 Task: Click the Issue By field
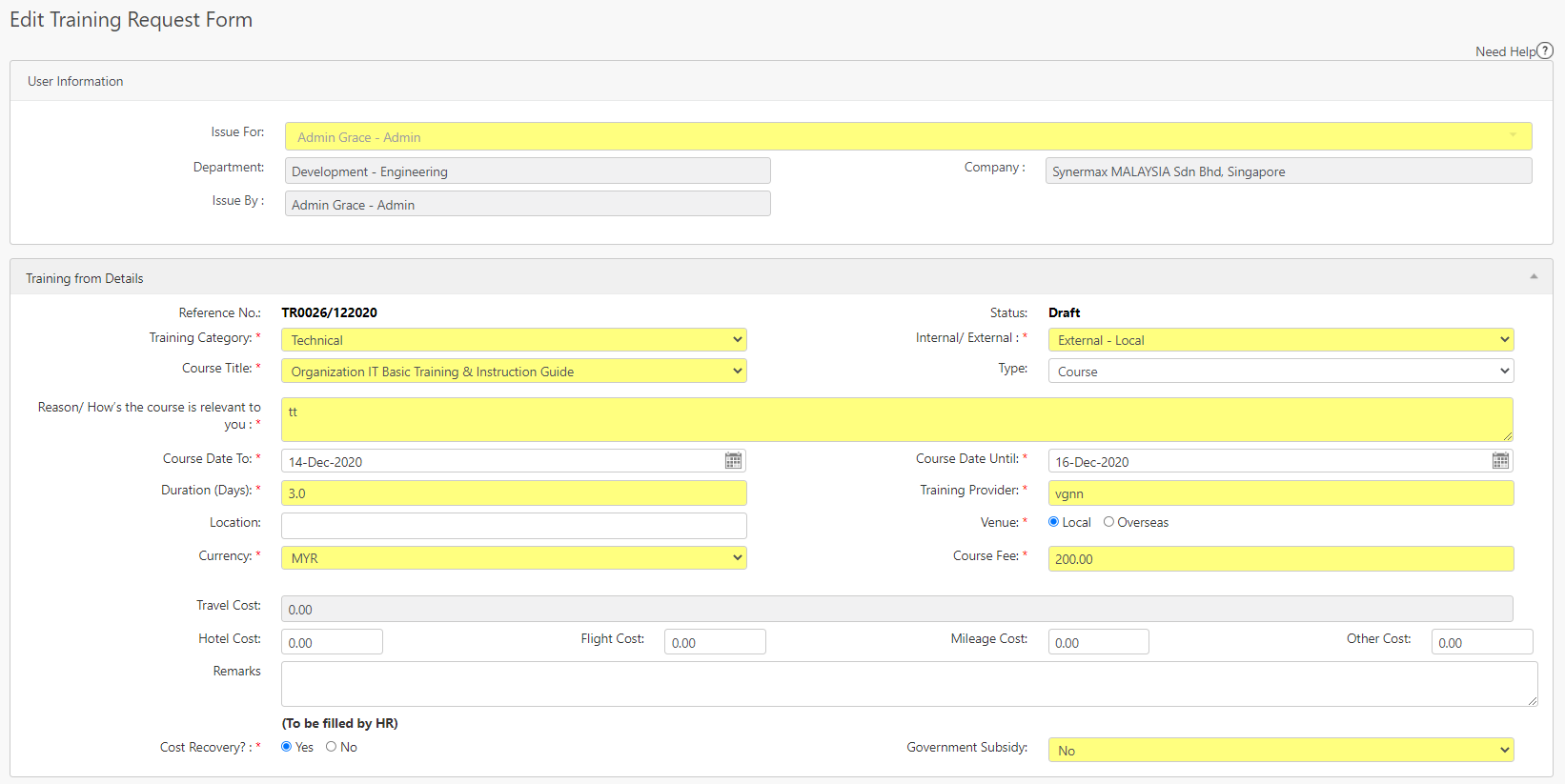[x=528, y=204]
